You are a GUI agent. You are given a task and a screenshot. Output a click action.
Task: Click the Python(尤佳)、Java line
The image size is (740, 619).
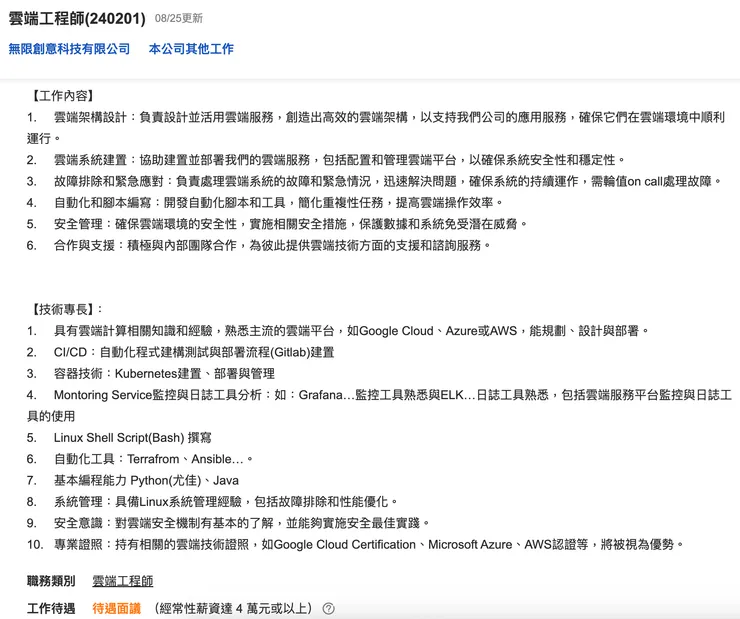coord(133,480)
